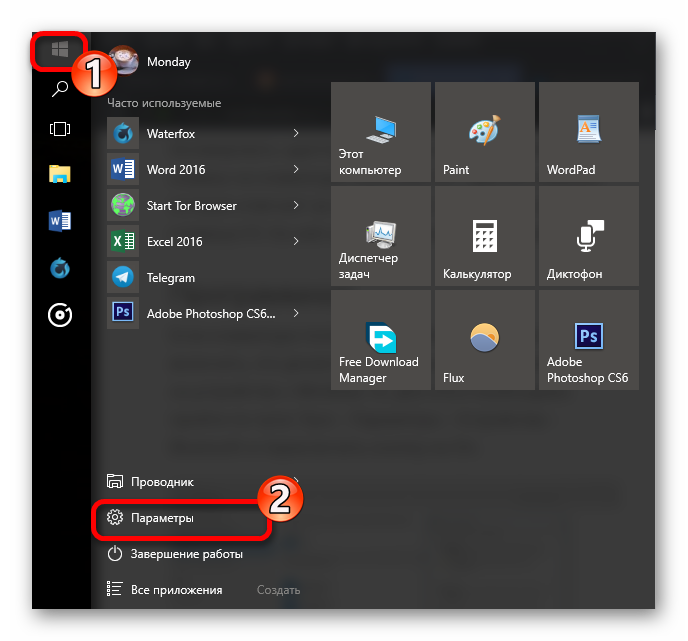The image size is (688, 641).
Task: Open search via the magnifier icon
Action: coord(60,89)
